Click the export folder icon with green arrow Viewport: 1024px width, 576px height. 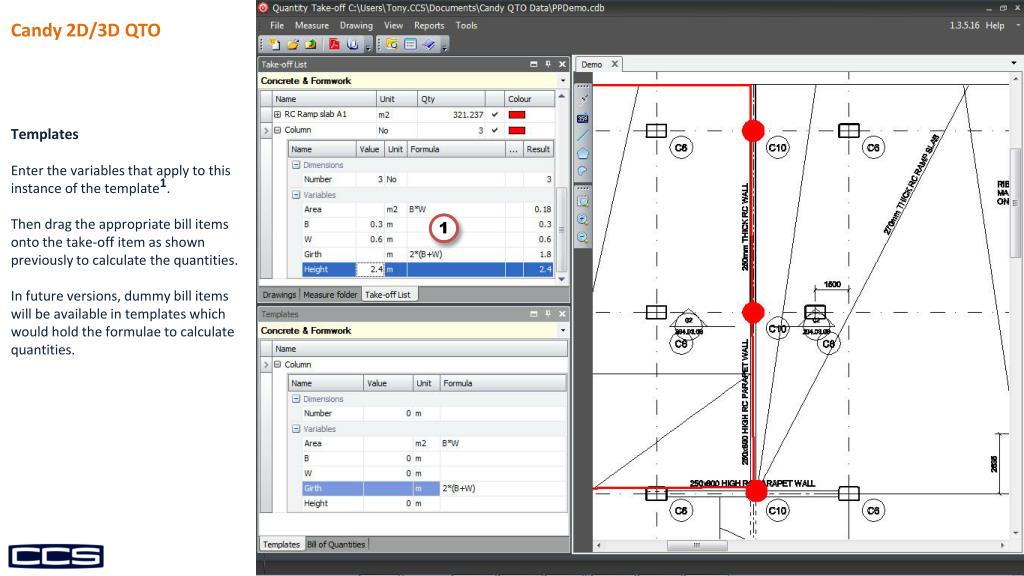click(x=310, y=44)
